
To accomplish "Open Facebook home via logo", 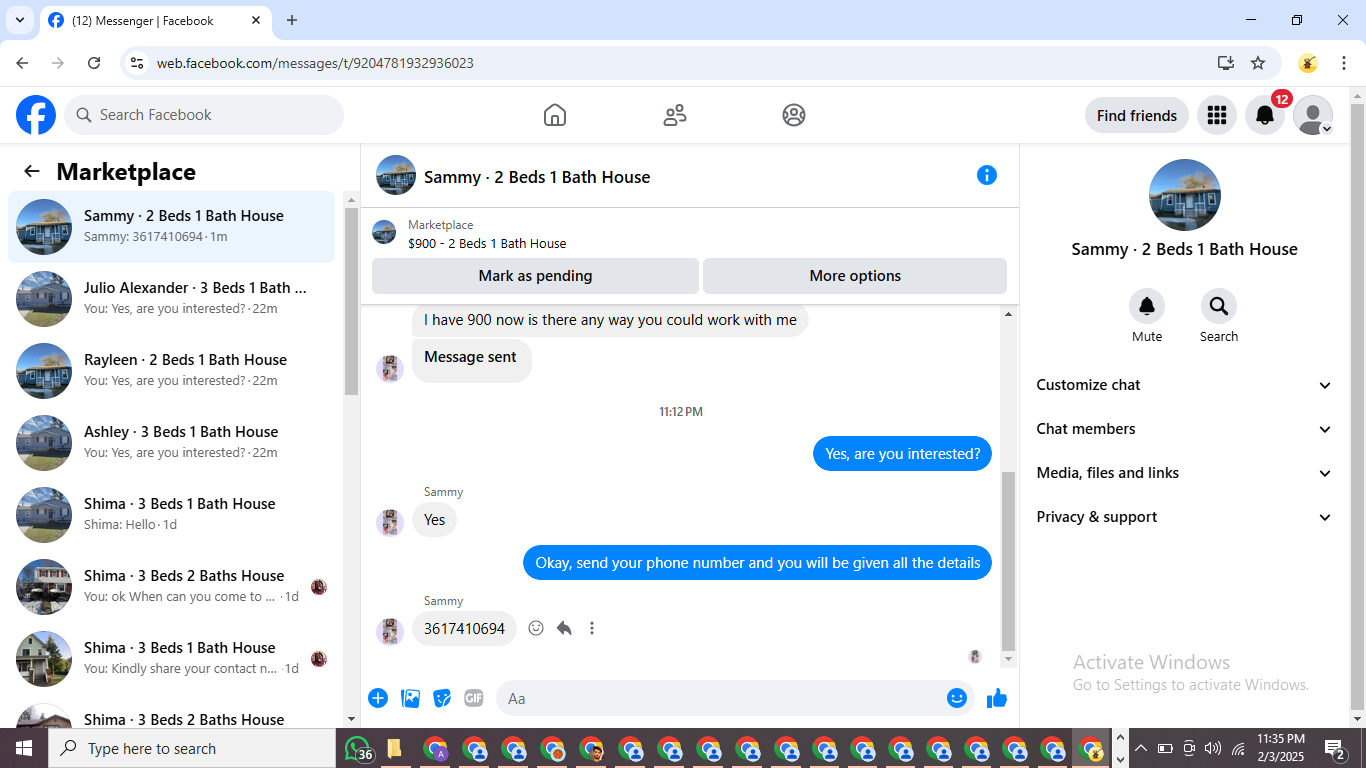I will tap(36, 115).
